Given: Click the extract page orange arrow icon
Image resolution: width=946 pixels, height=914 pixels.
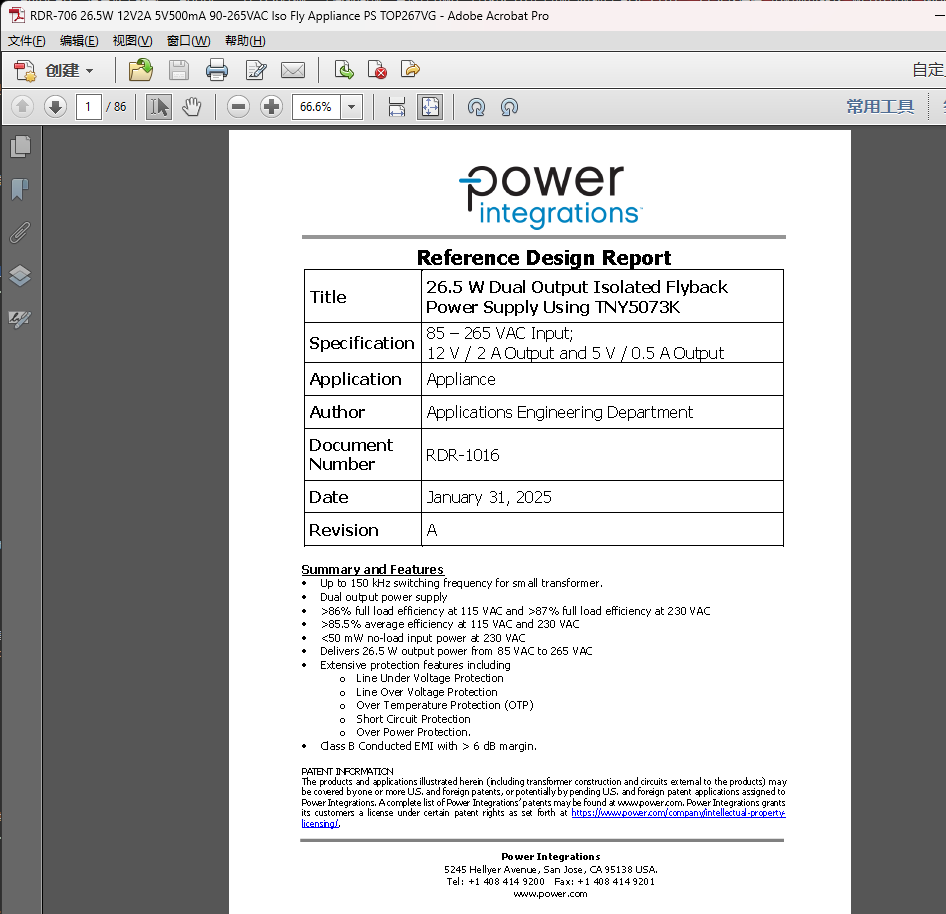Looking at the screenshot, I should click(x=410, y=70).
